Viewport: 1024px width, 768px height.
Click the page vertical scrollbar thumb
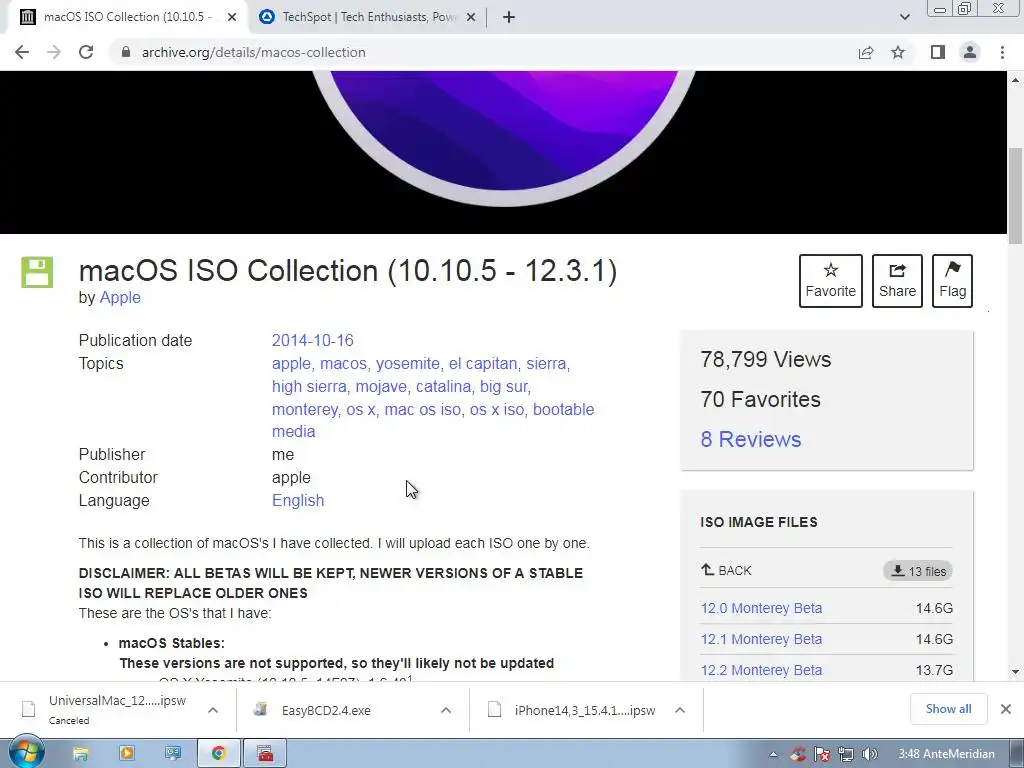(x=1015, y=196)
